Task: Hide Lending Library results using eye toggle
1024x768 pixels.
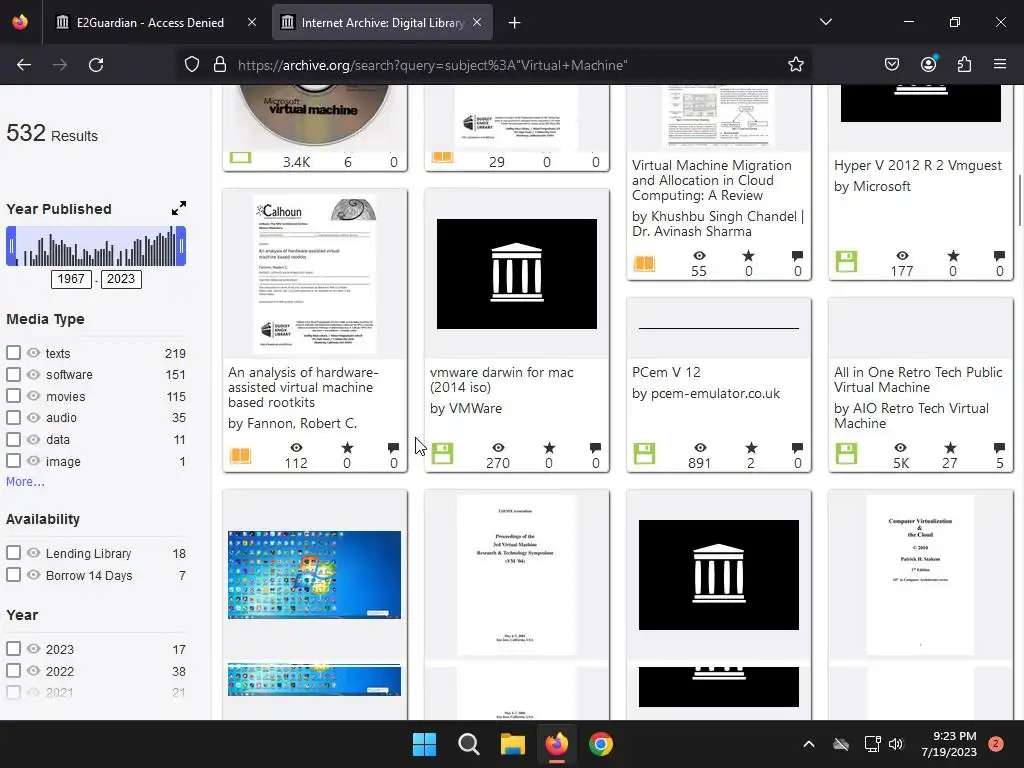Action: point(33,552)
